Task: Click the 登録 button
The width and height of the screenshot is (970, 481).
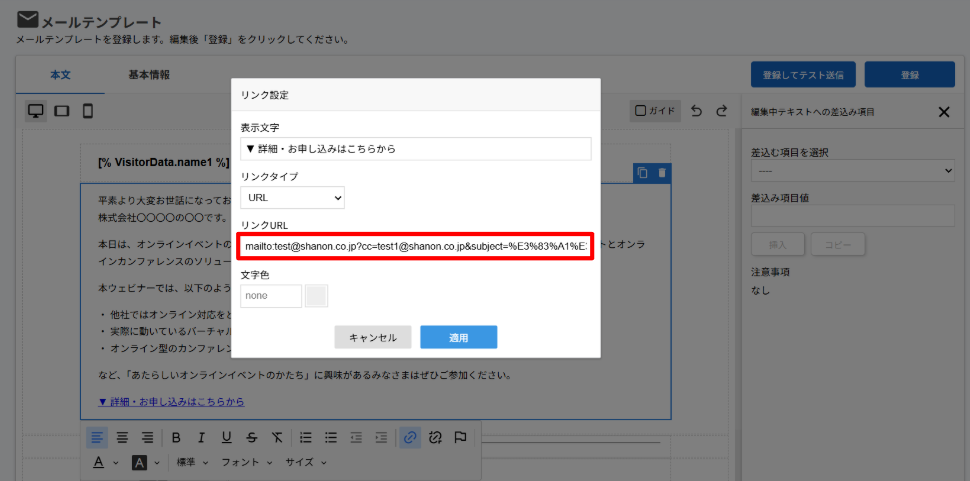Action: (910, 75)
